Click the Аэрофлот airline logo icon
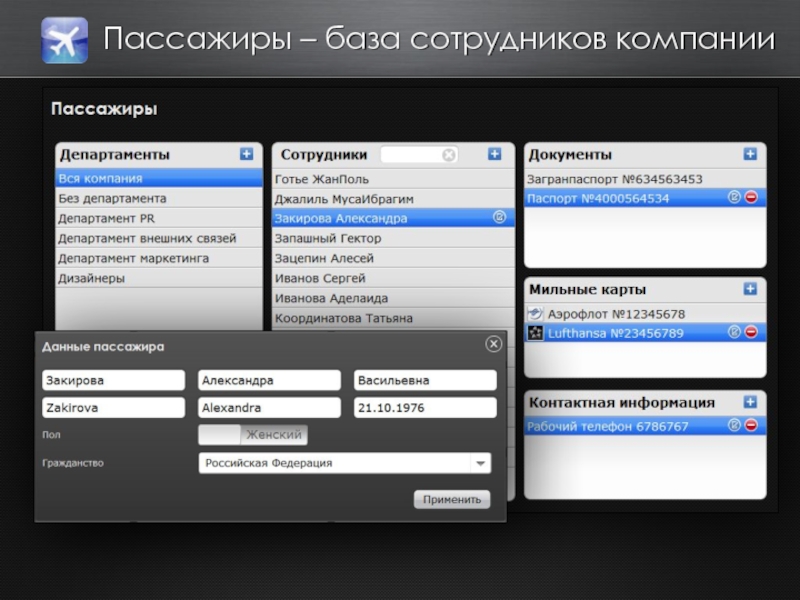The width and height of the screenshot is (800, 600). (x=535, y=313)
